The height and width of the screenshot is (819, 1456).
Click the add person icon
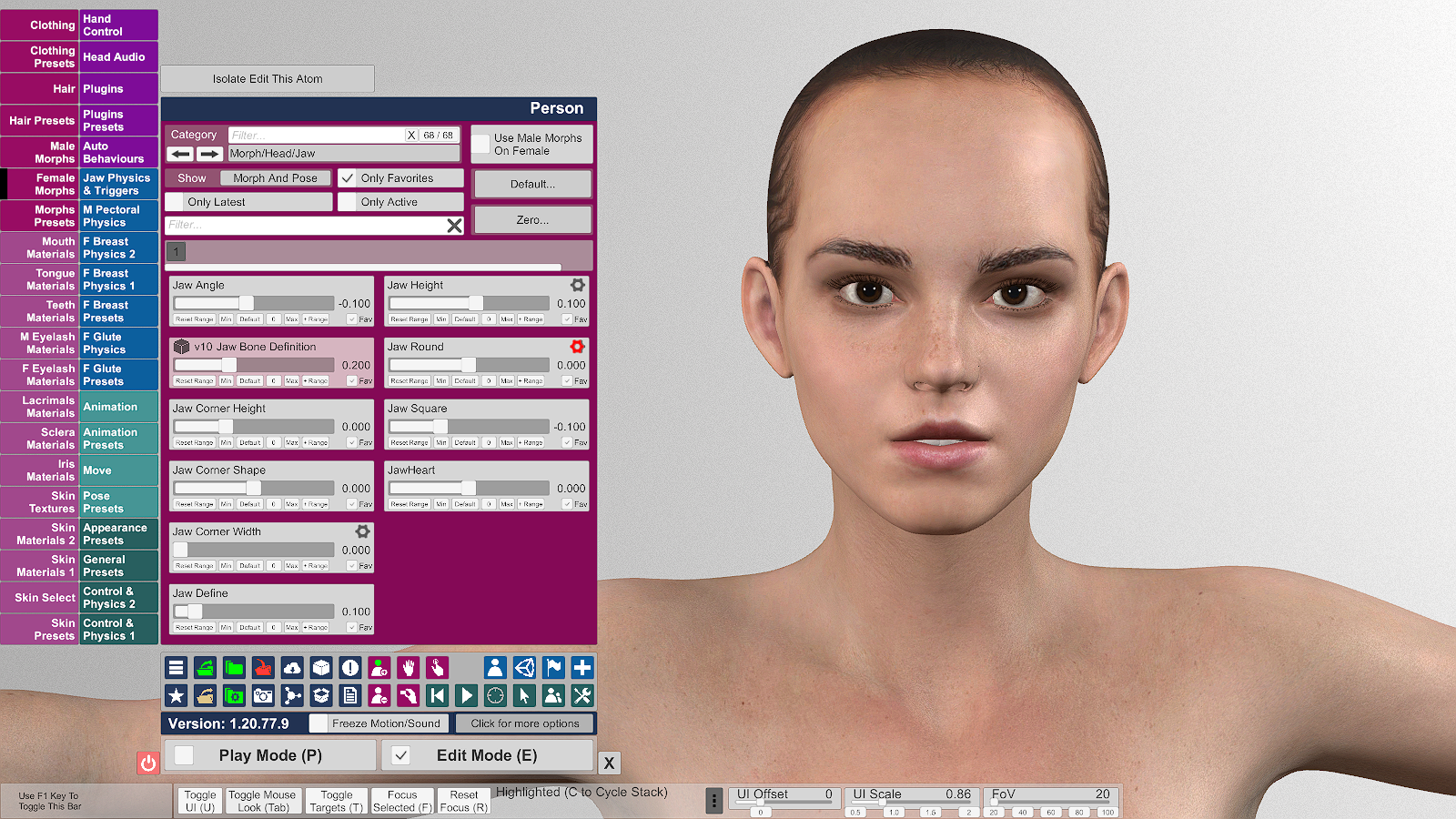point(380,668)
